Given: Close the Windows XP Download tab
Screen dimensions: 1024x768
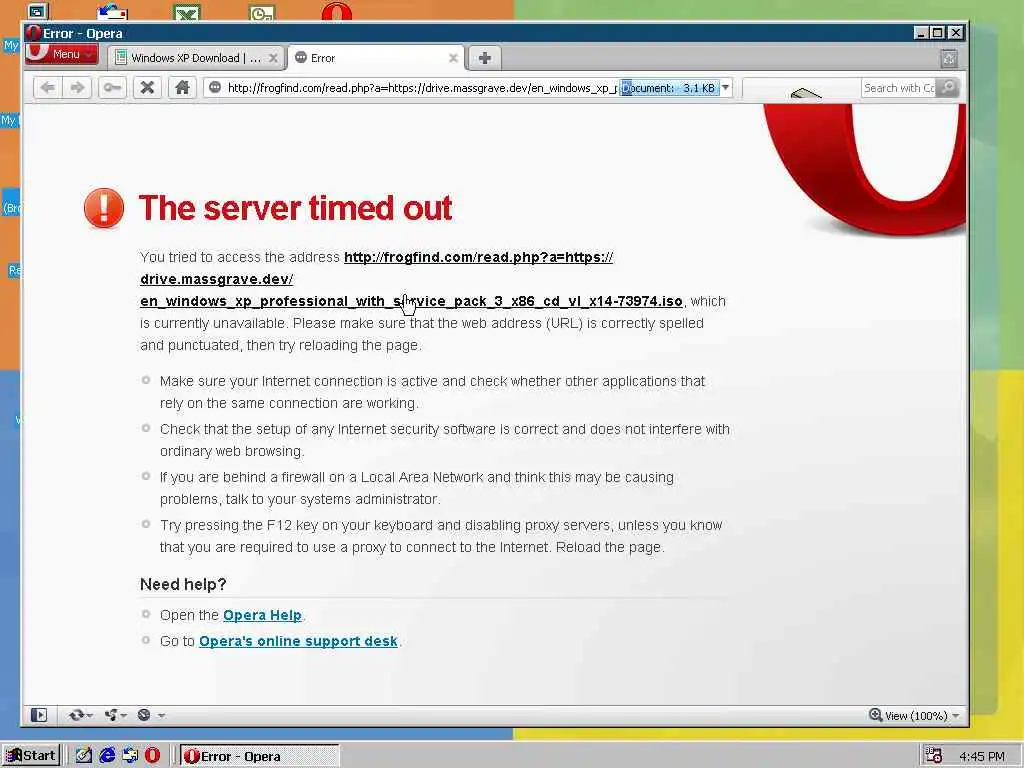Looking at the screenshot, I should click(274, 58).
